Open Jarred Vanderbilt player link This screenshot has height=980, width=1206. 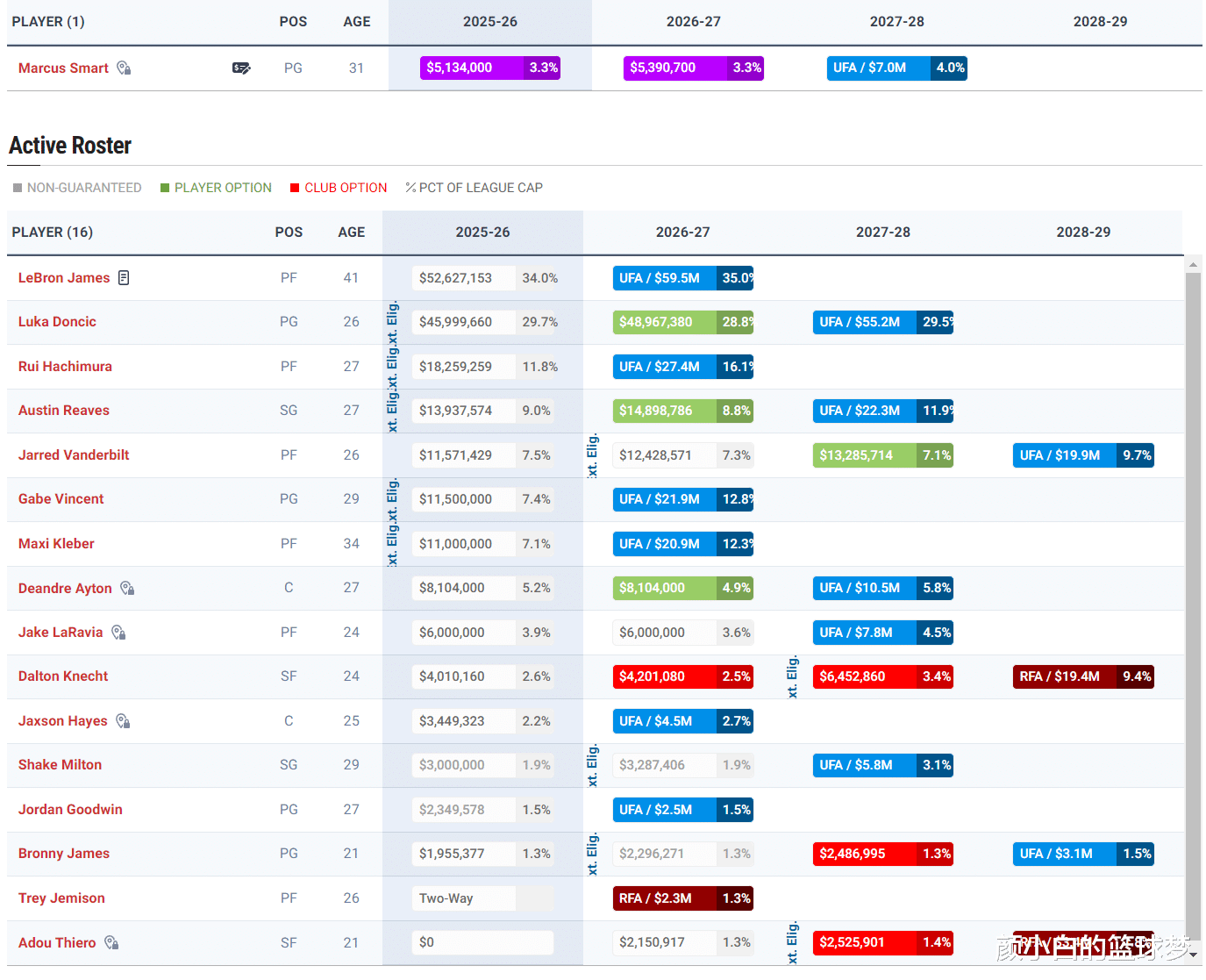coord(74,454)
